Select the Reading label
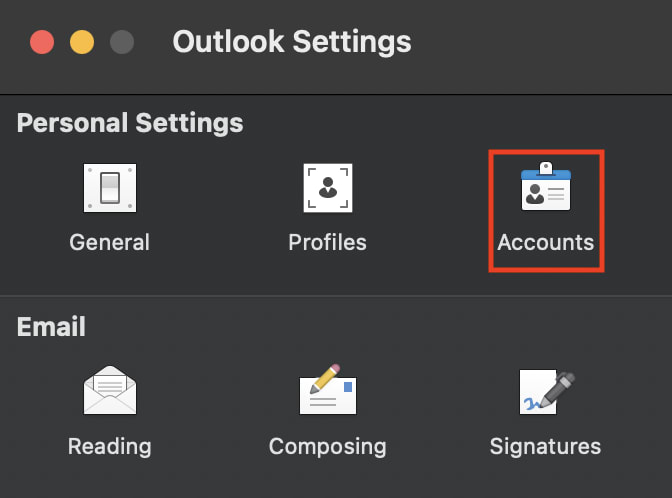This screenshot has width=672, height=498. 110,447
